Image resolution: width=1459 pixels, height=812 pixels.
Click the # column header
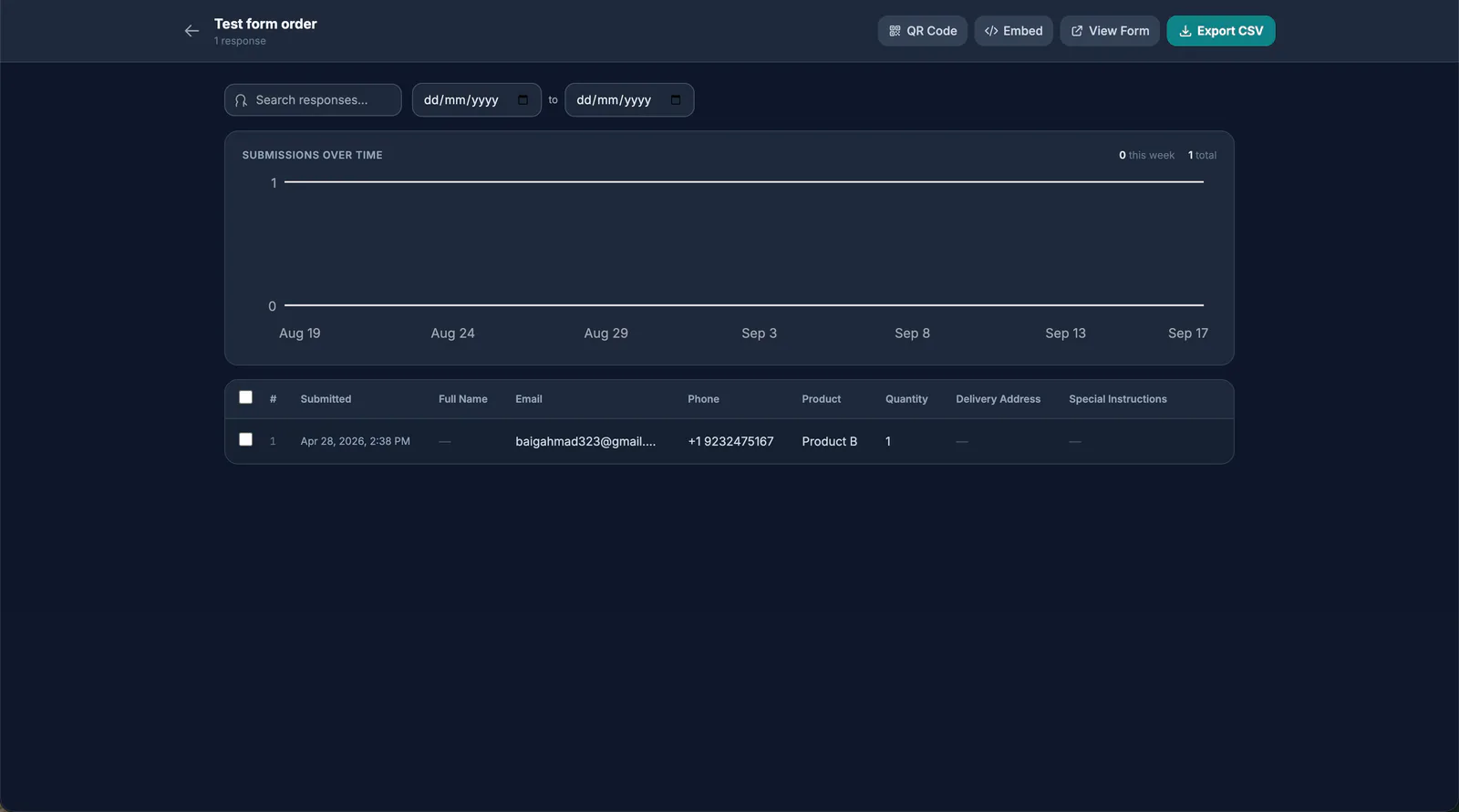pyautogui.click(x=273, y=399)
